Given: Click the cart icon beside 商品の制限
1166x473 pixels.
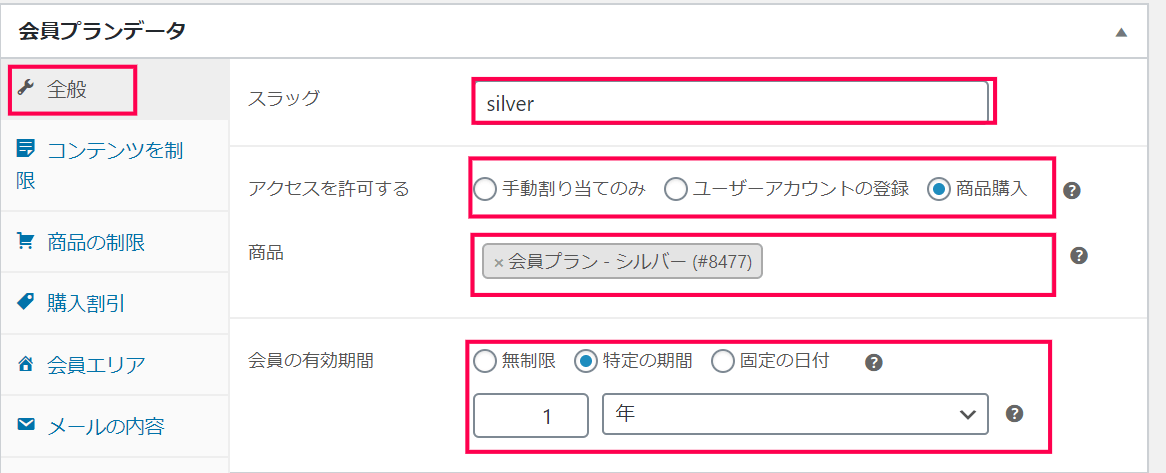Looking at the screenshot, I should click(x=25, y=241).
